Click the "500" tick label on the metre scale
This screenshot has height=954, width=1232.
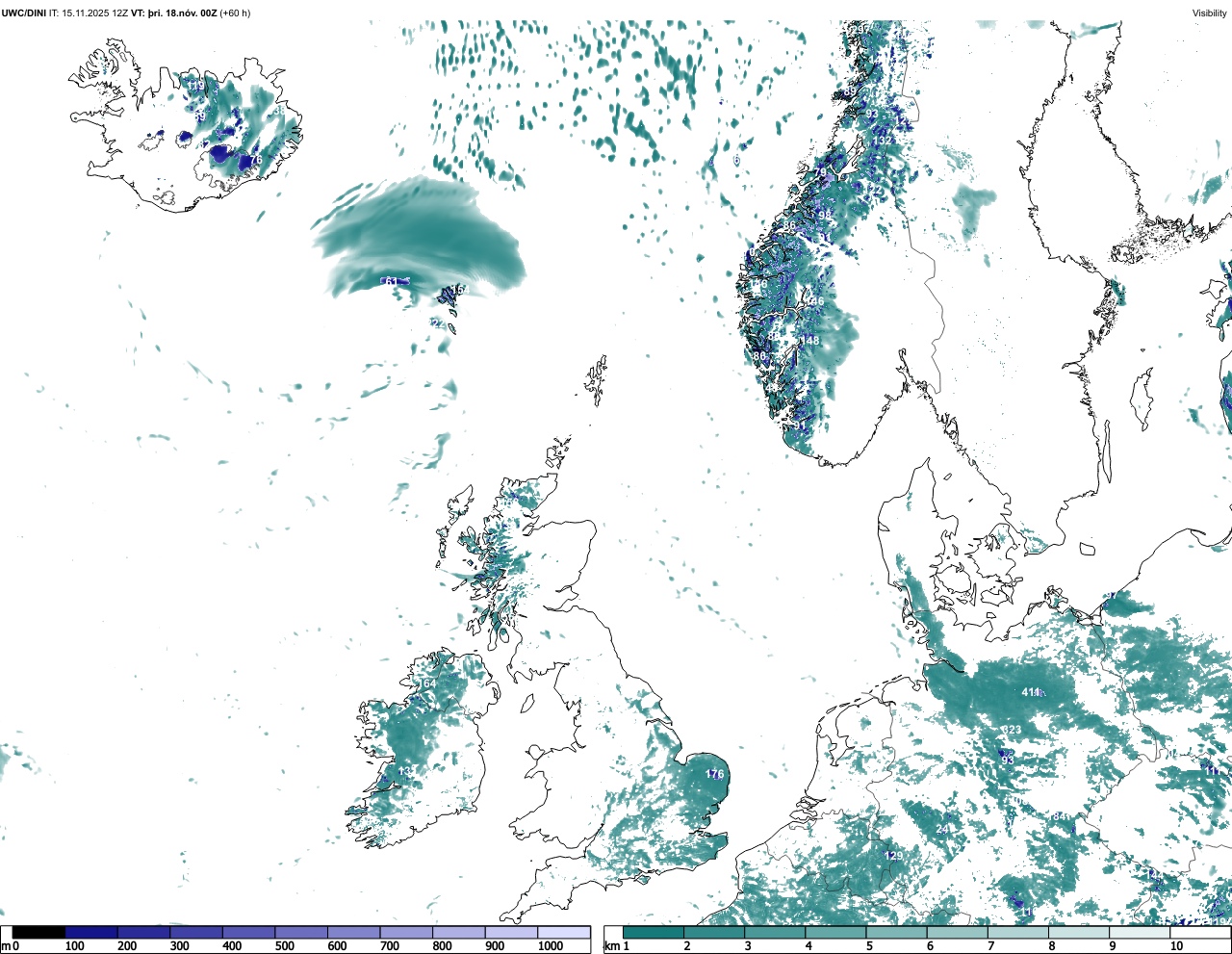[284, 946]
